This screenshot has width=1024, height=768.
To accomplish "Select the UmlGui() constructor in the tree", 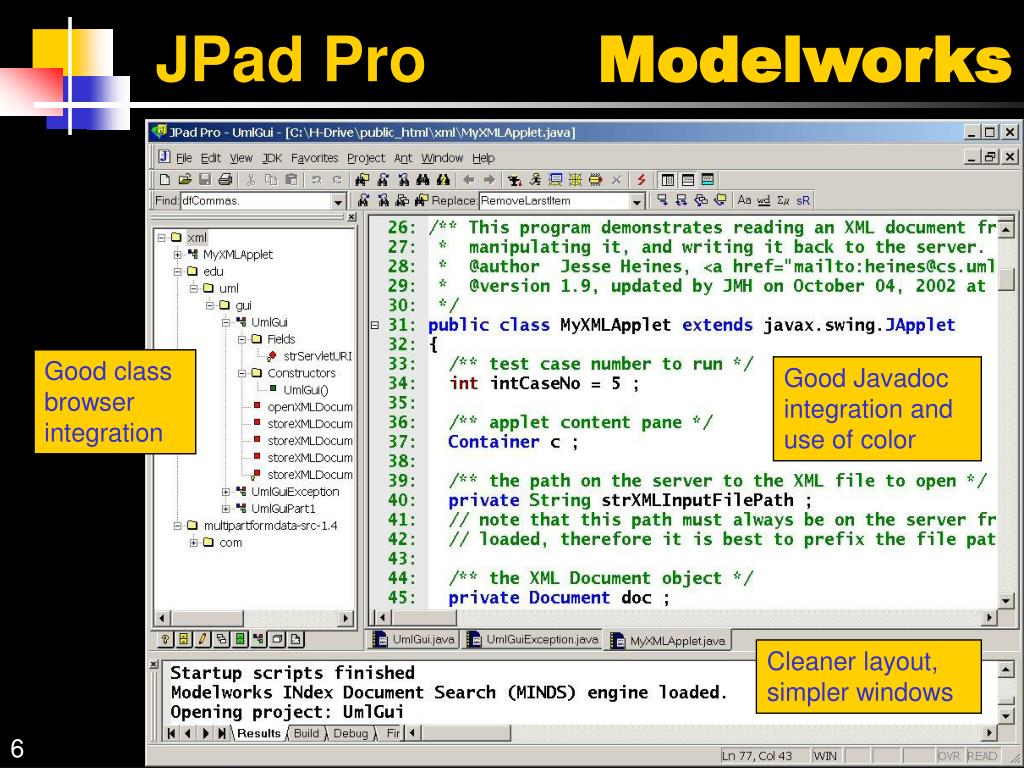I will pyautogui.click(x=306, y=391).
